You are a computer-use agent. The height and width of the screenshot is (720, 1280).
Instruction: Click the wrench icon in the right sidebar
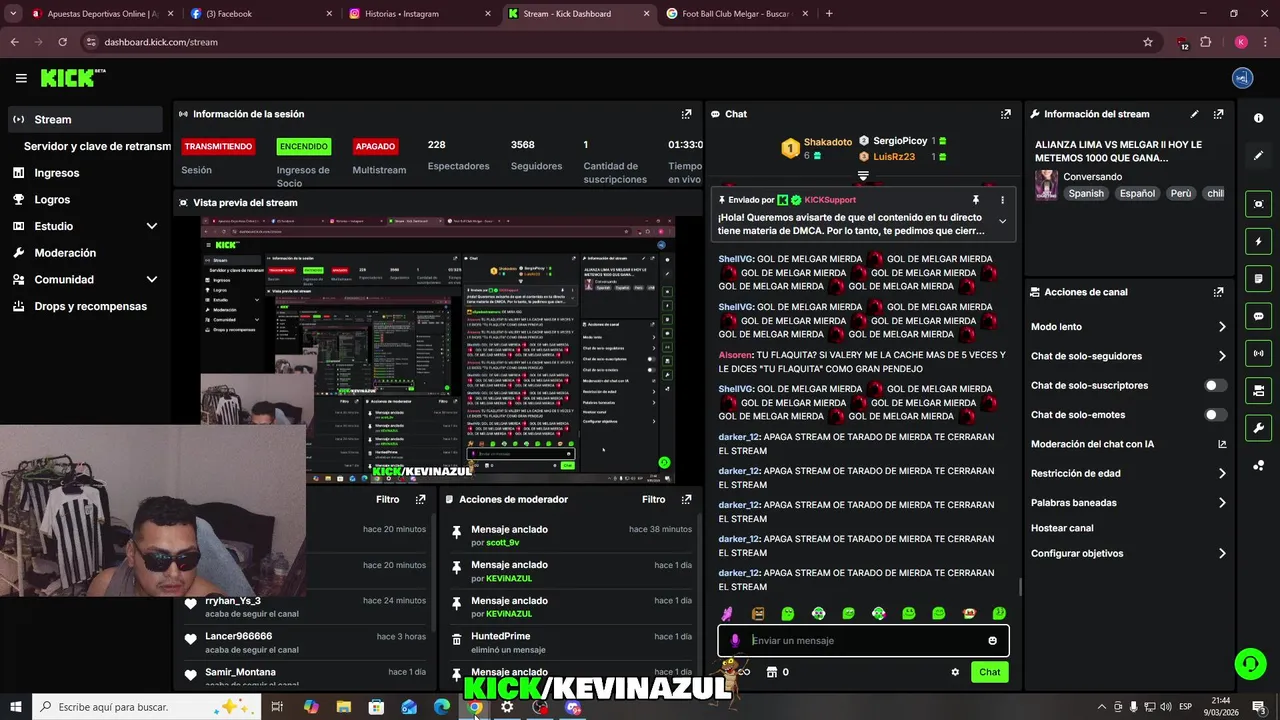click(1258, 428)
